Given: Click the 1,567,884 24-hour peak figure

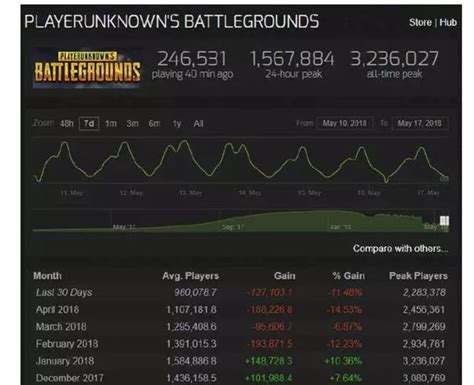Looking at the screenshot, I should pyautogui.click(x=292, y=59).
